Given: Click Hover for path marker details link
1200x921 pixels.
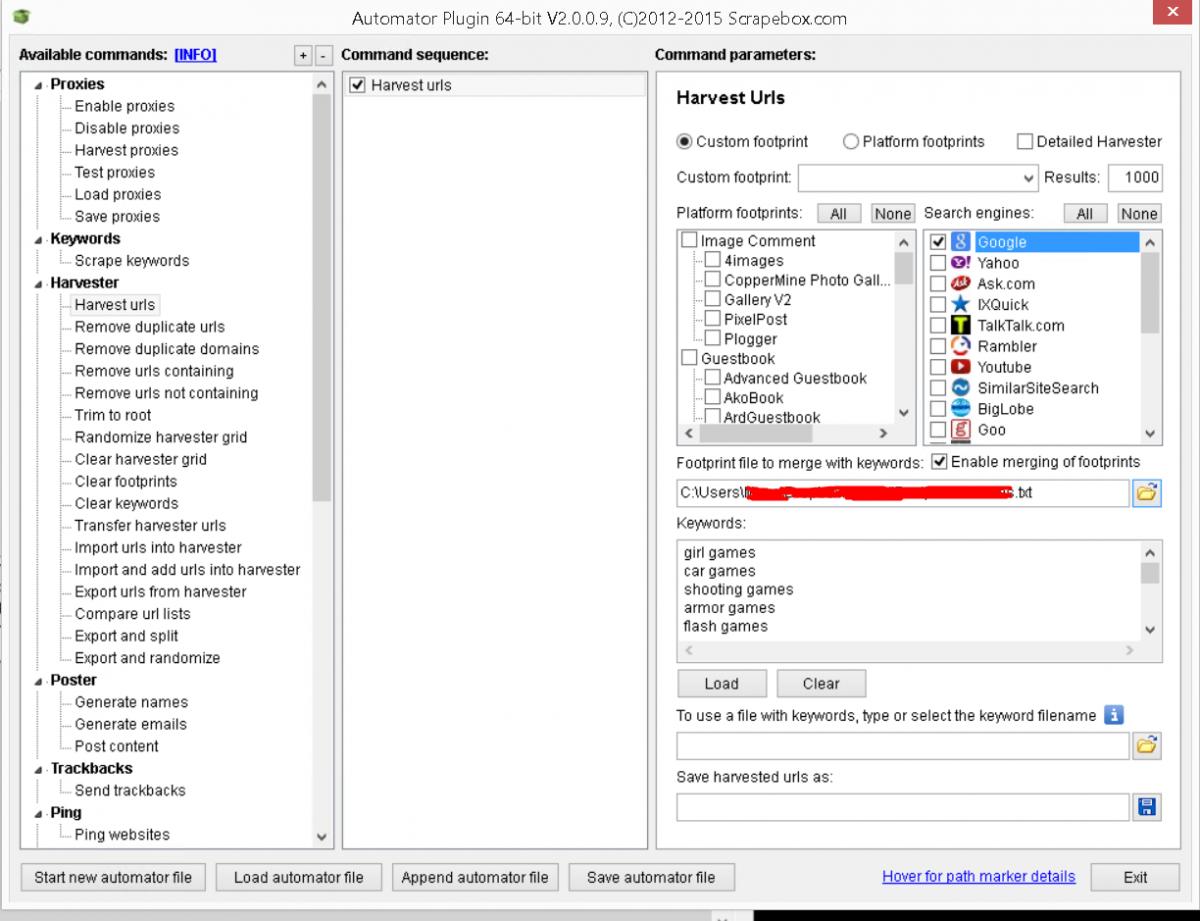Looking at the screenshot, I should pos(979,876).
